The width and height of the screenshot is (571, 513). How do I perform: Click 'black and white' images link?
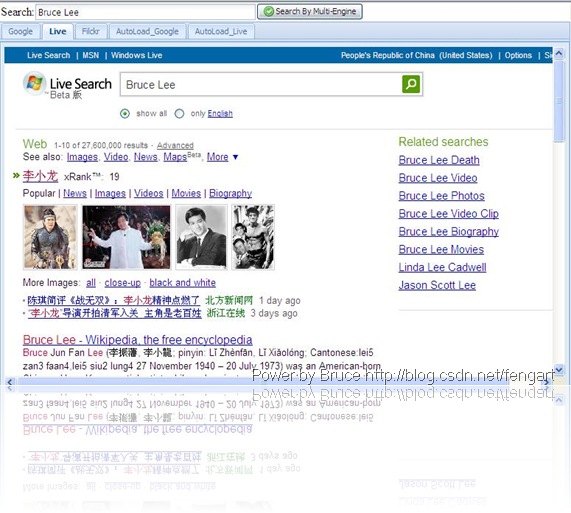pyautogui.click(x=182, y=283)
